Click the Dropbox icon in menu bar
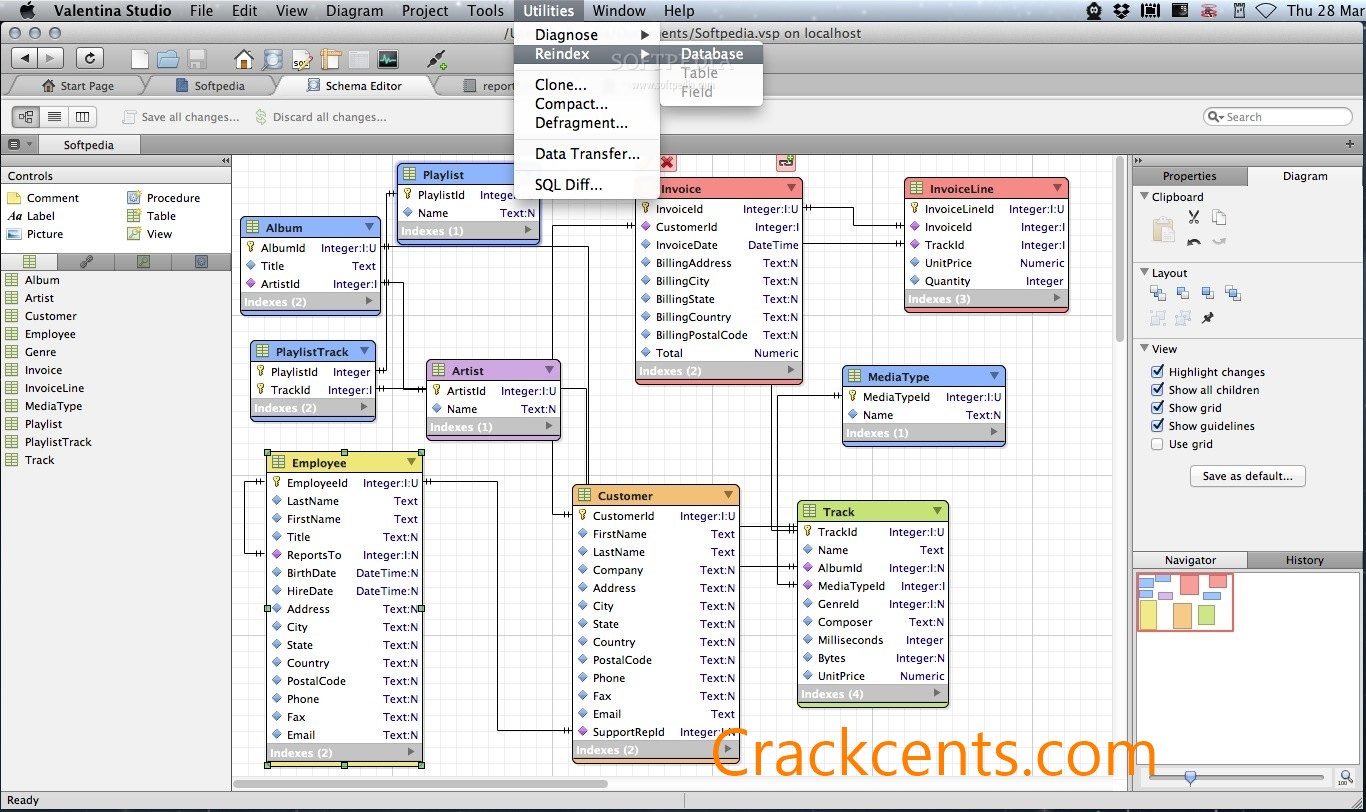Screen dimensions: 1366x812 [x=1121, y=11]
